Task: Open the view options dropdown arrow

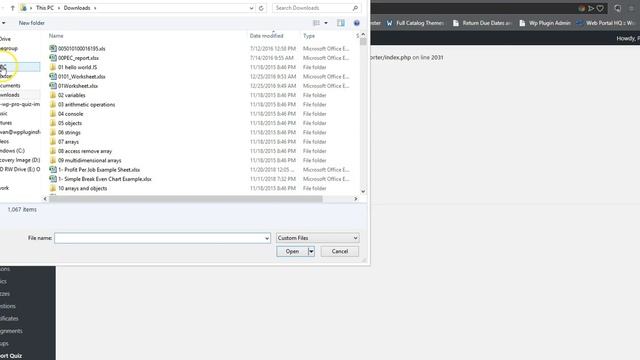Action: pyautogui.click(x=326, y=23)
